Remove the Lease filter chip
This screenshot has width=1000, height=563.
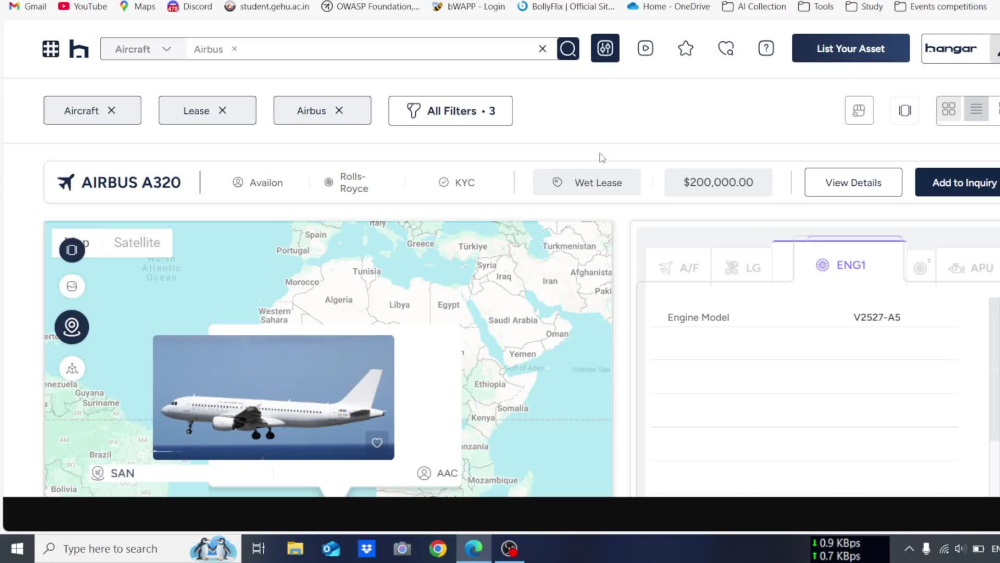[222, 110]
